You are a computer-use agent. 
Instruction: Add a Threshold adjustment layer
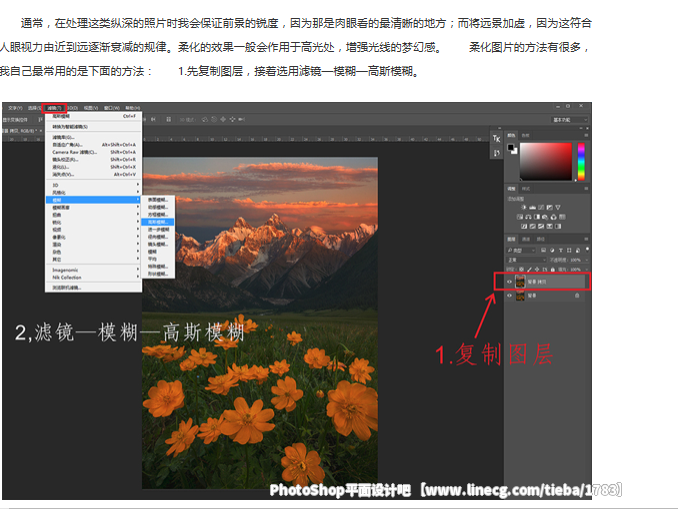tap(541, 226)
